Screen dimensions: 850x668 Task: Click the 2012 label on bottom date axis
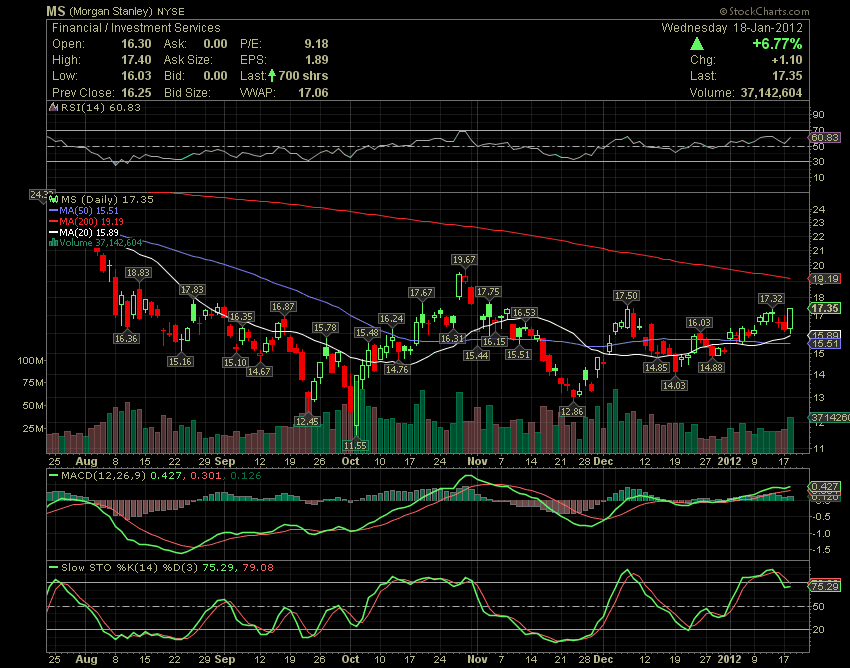tap(729, 660)
